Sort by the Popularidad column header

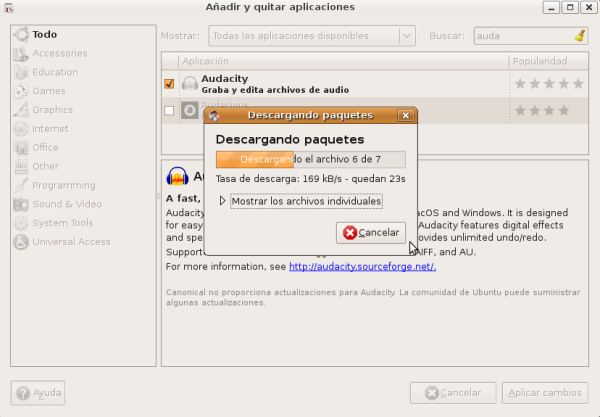547,61
